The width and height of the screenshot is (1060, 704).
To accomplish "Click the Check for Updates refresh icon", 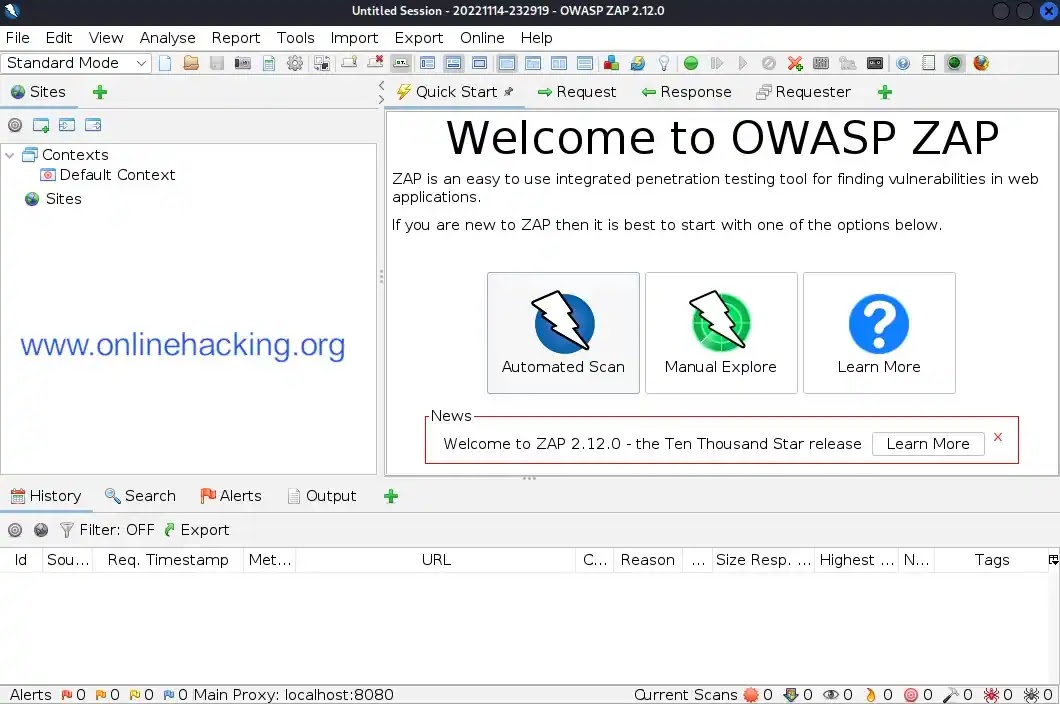I will coord(637,63).
